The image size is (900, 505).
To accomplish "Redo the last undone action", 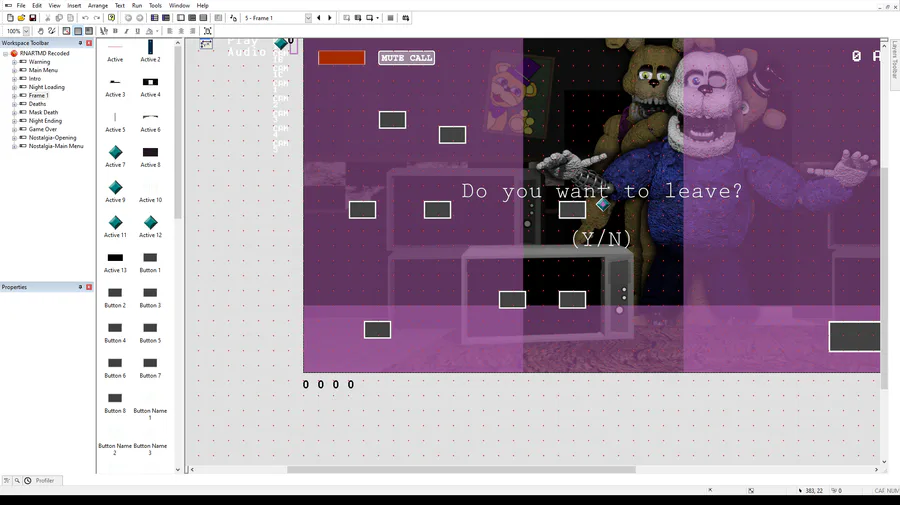I will click(97, 18).
